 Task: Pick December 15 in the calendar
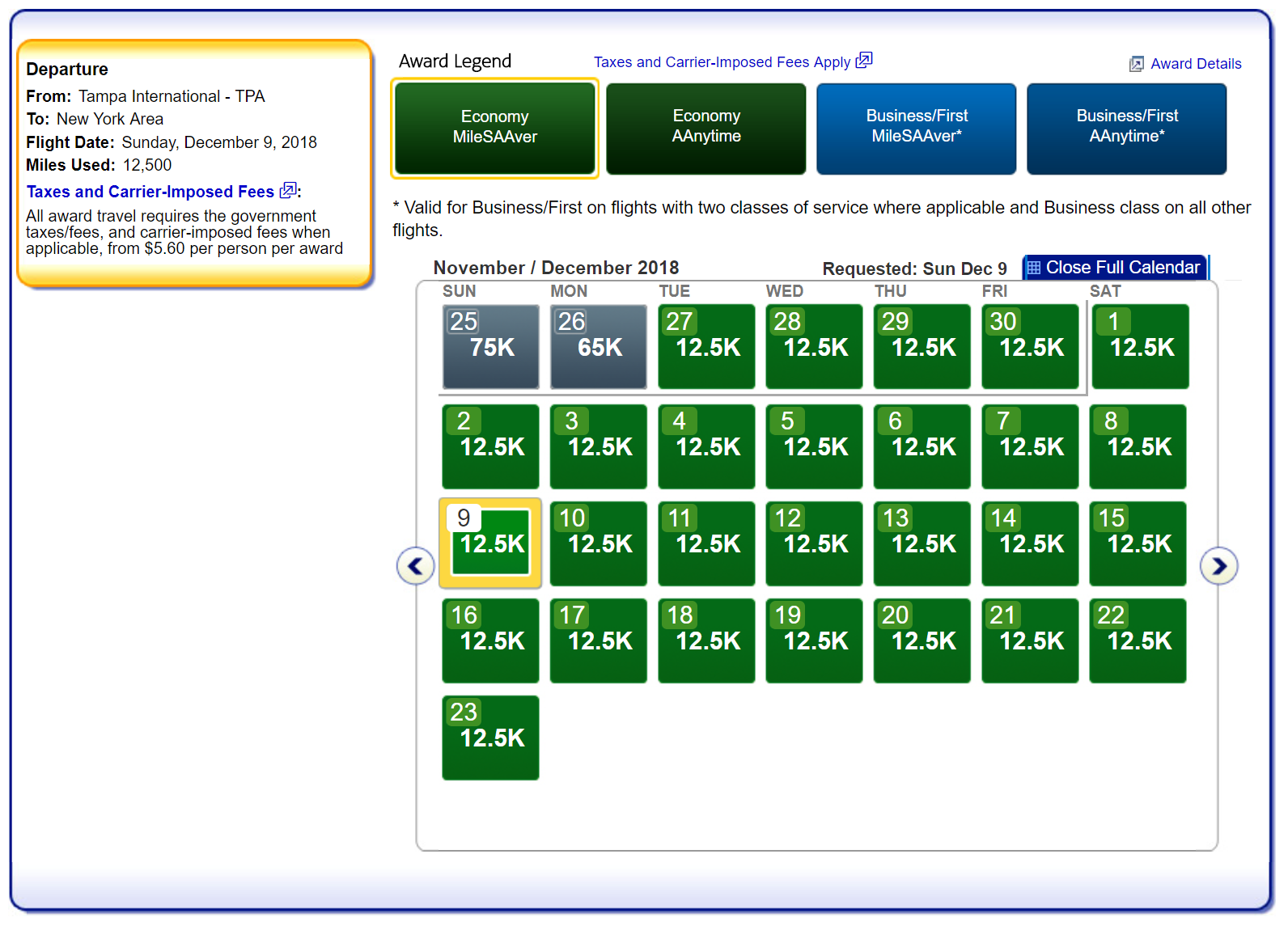1138,543
